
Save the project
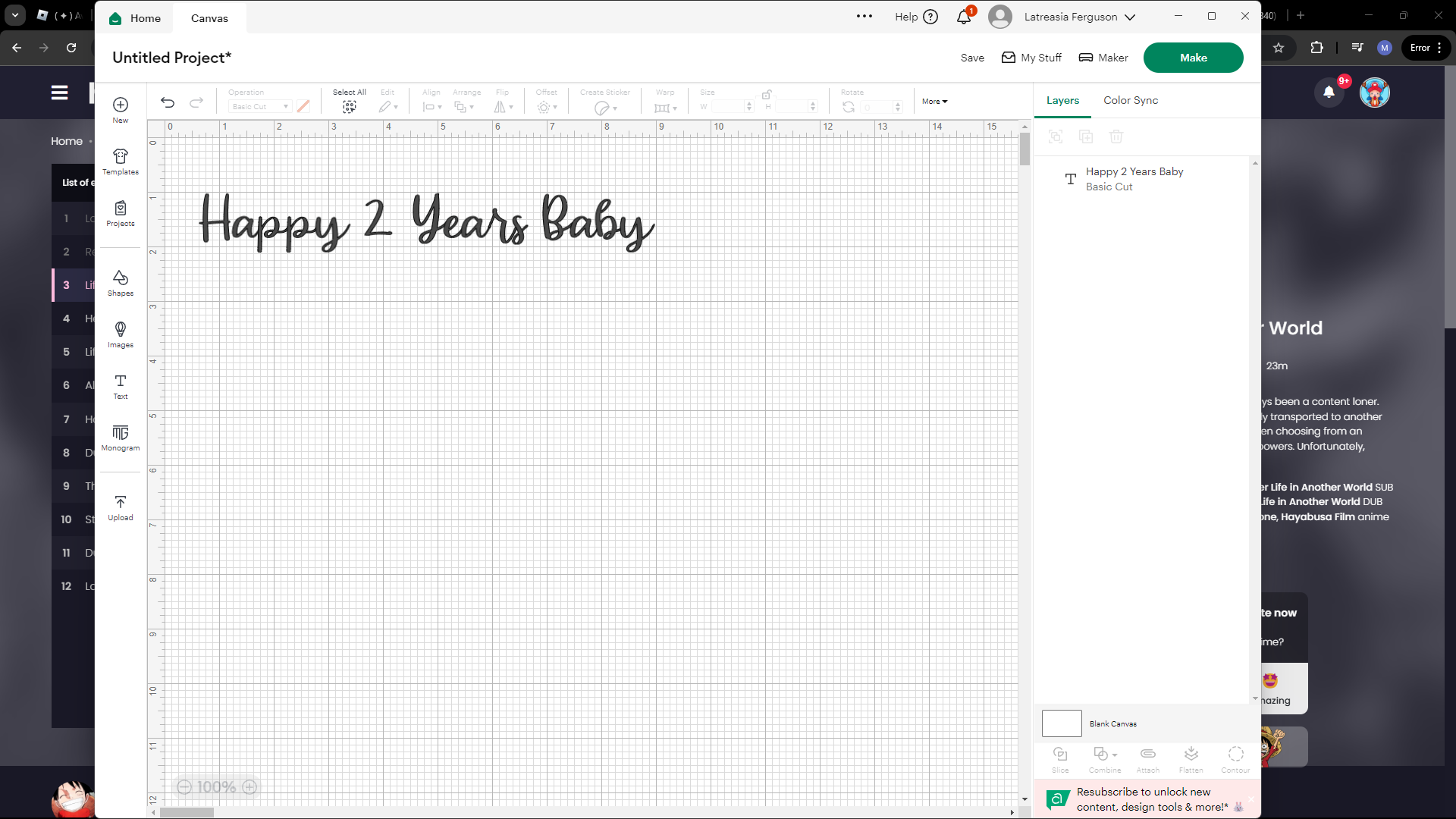(x=972, y=58)
